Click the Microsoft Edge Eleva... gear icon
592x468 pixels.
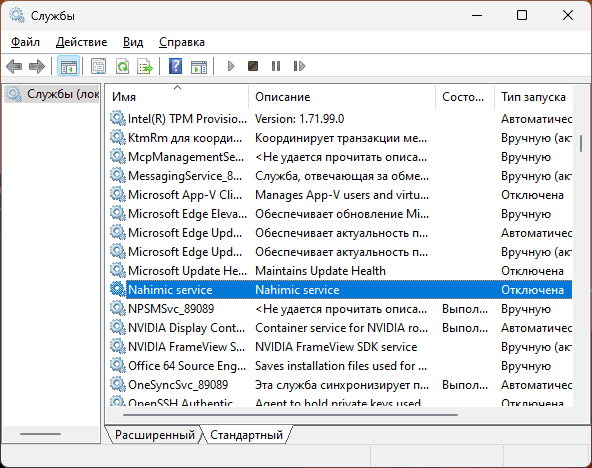point(117,213)
